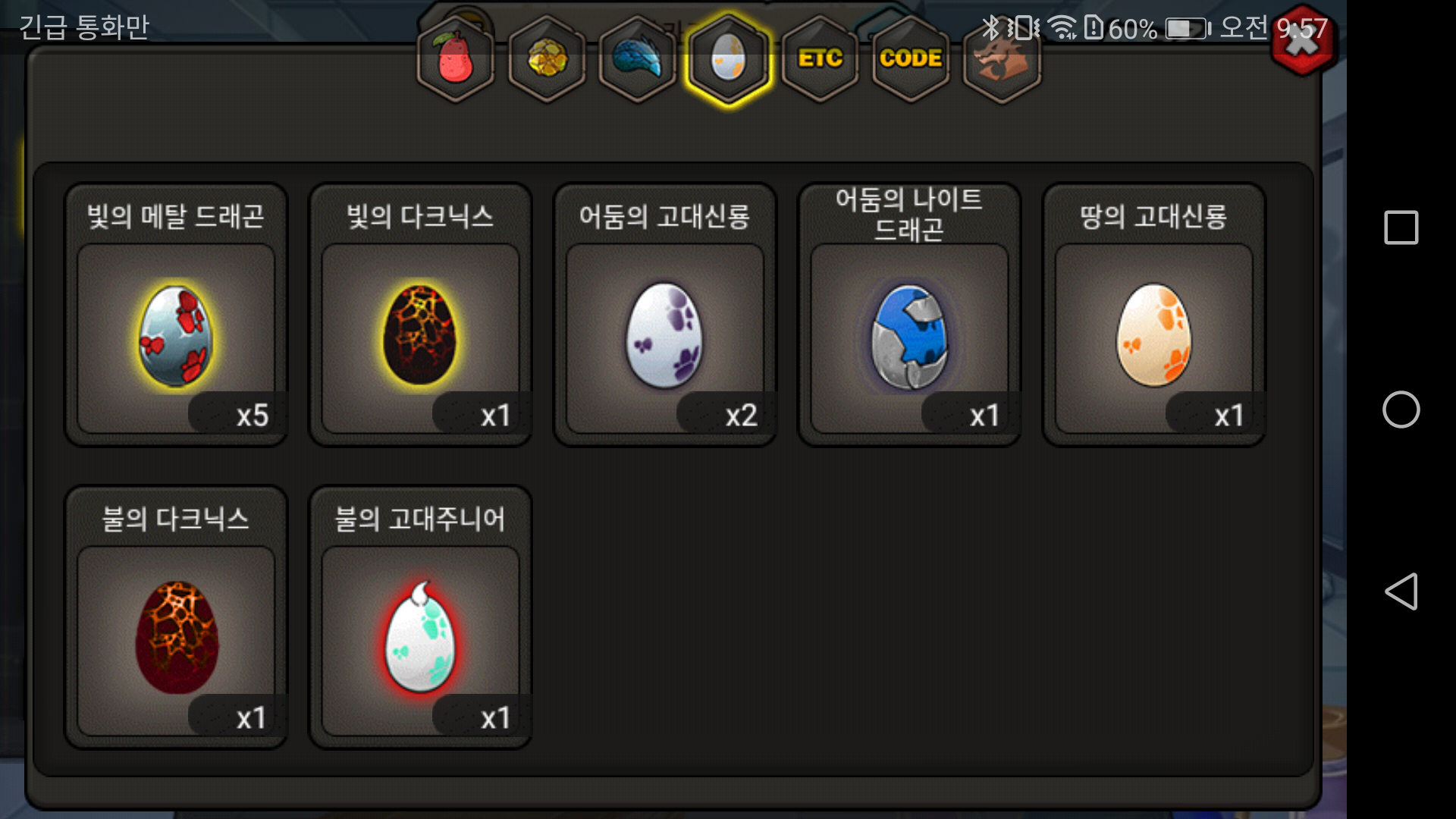Select the 불의 고대주니어 teal-spotted egg
Screen dimensions: 1456x819
click(420, 617)
